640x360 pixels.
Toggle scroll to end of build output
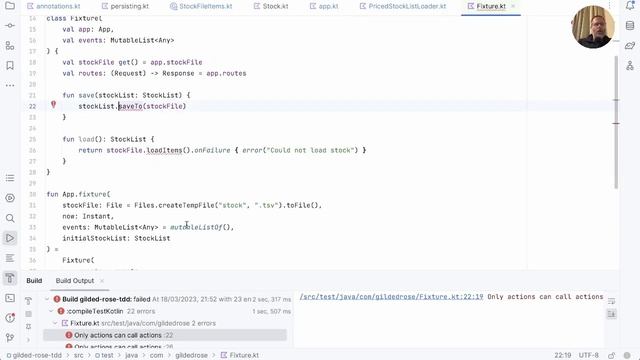(611, 314)
